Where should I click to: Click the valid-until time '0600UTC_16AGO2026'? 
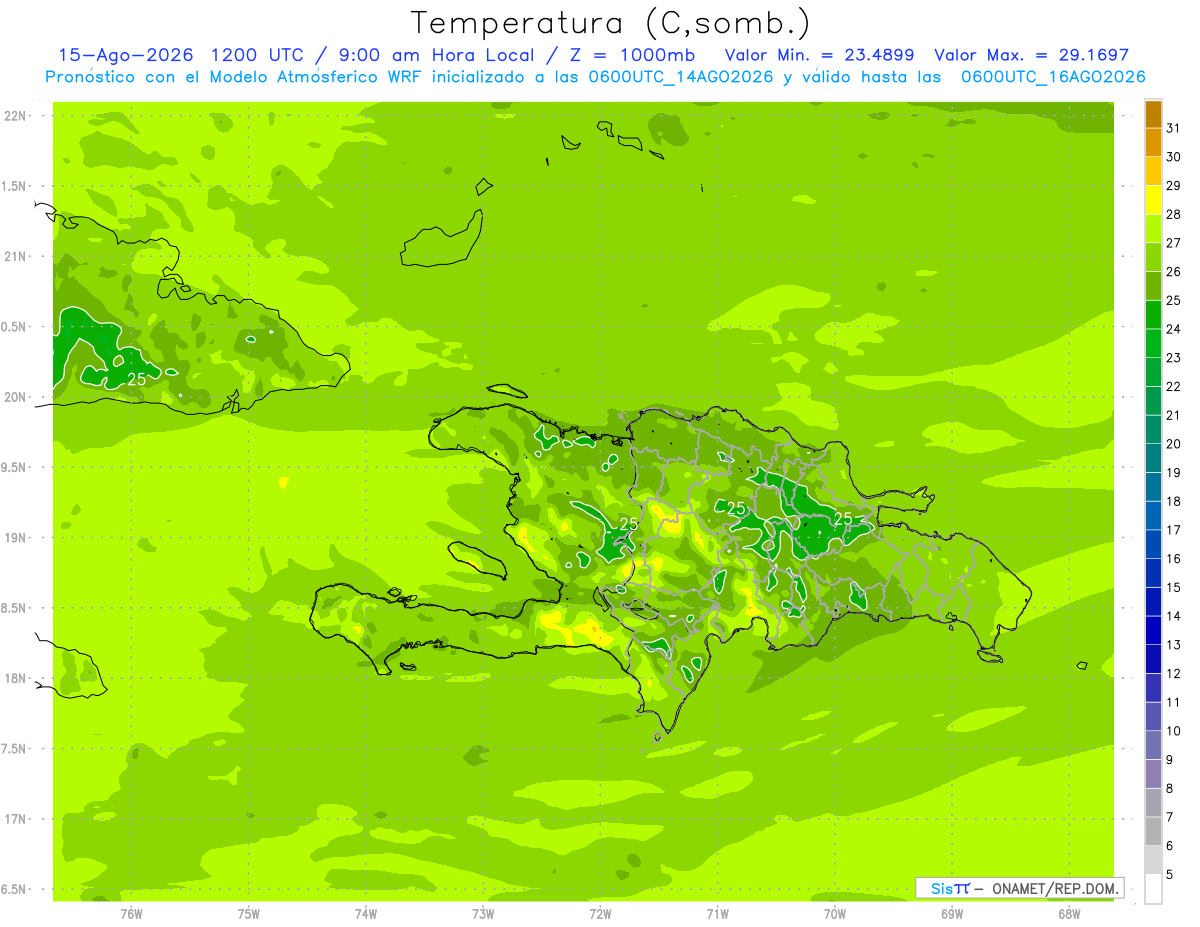click(1053, 77)
